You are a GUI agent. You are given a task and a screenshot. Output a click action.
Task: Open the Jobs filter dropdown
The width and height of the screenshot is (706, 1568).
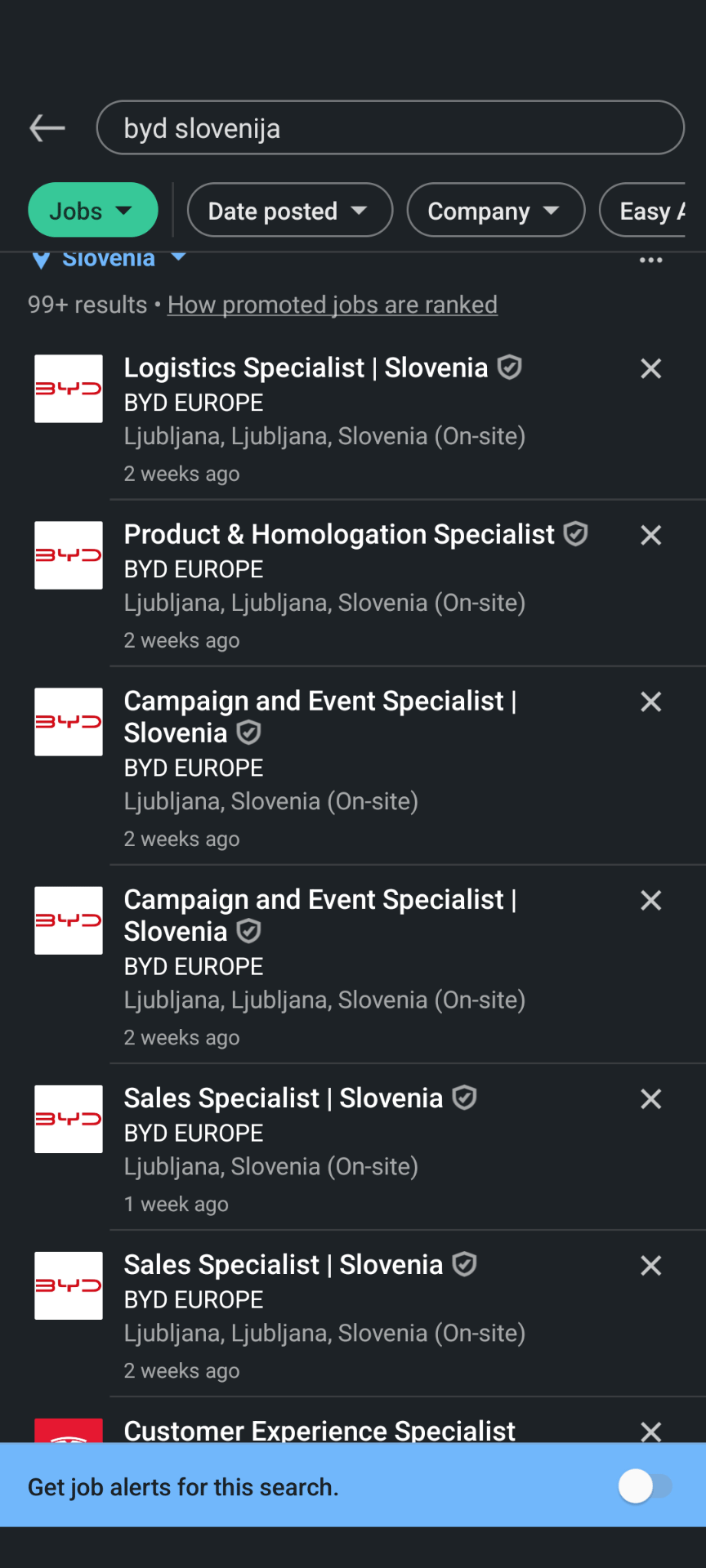[92, 211]
